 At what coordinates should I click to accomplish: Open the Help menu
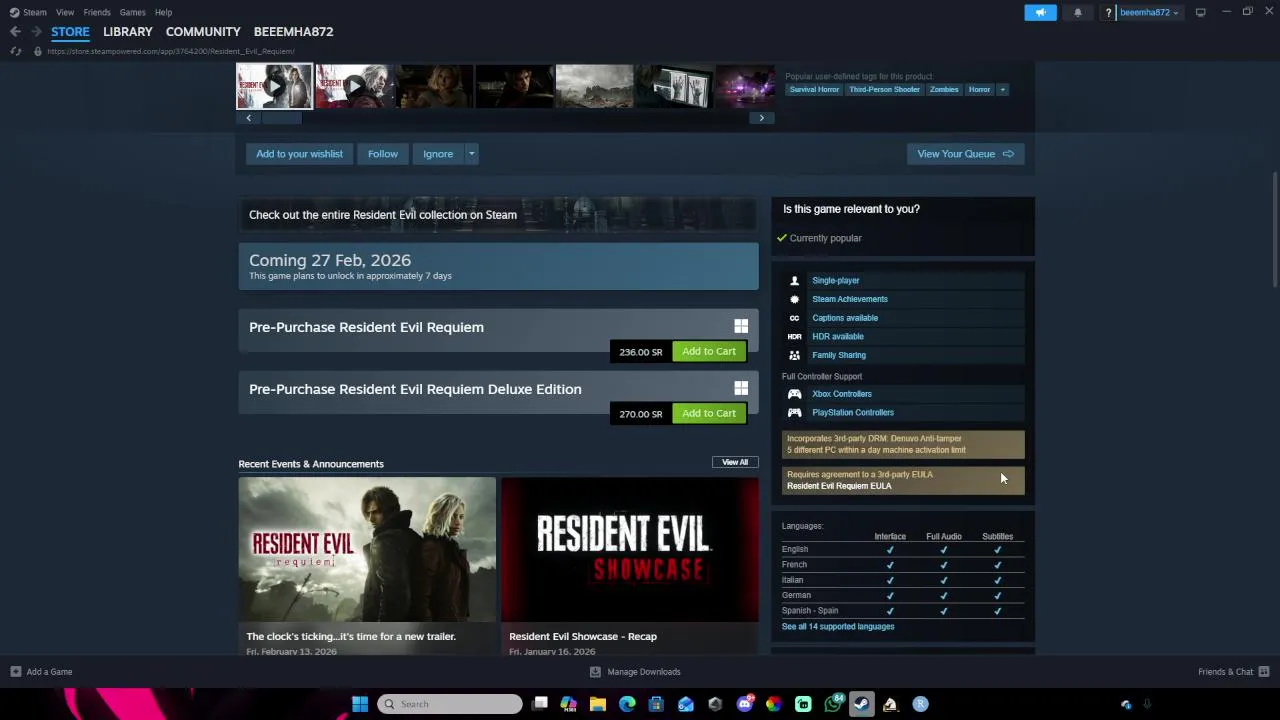(163, 12)
